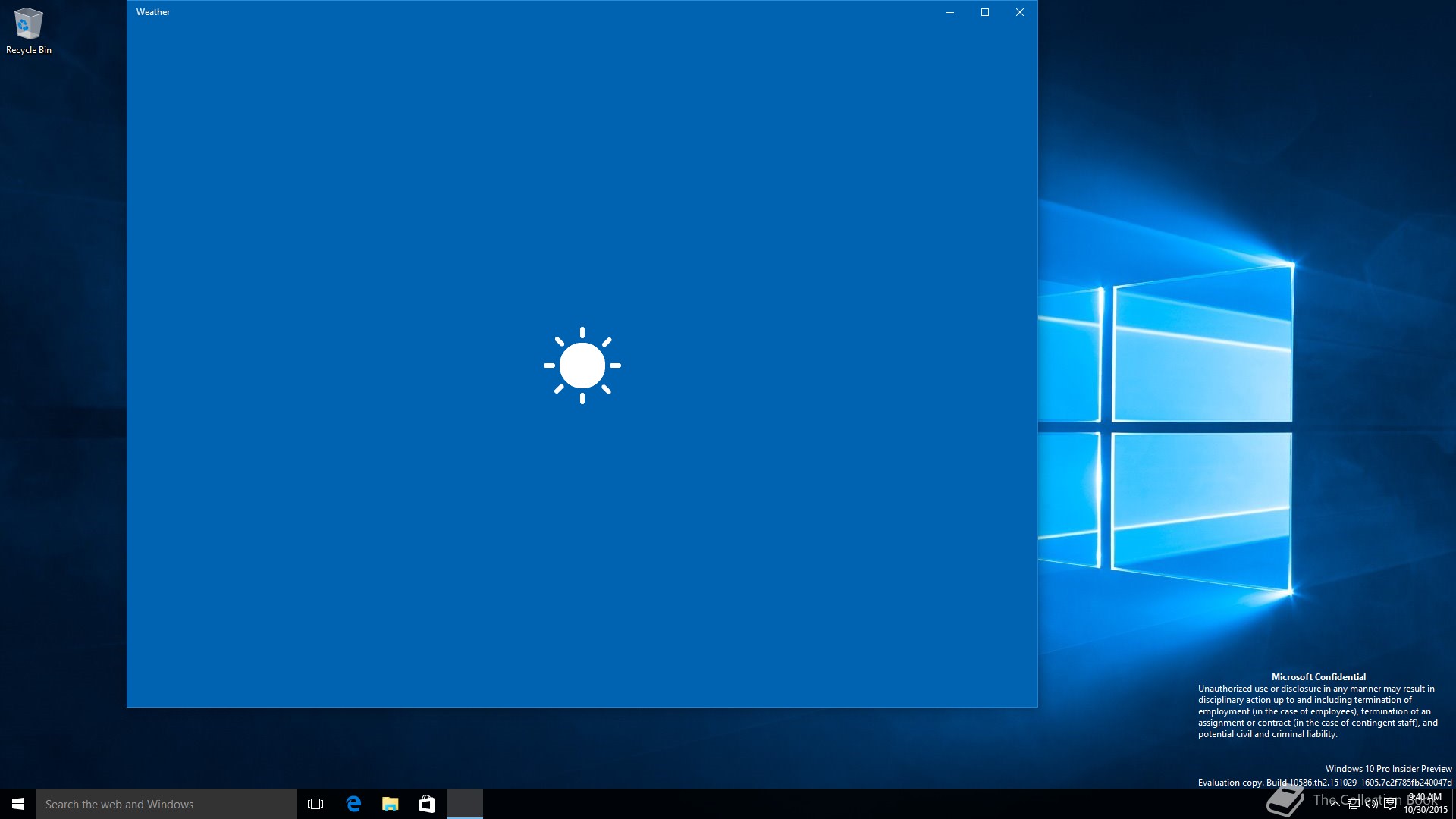Click the Search the web and Windows box
Viewport: 1456px width, 819px height.
click(167, 804)
